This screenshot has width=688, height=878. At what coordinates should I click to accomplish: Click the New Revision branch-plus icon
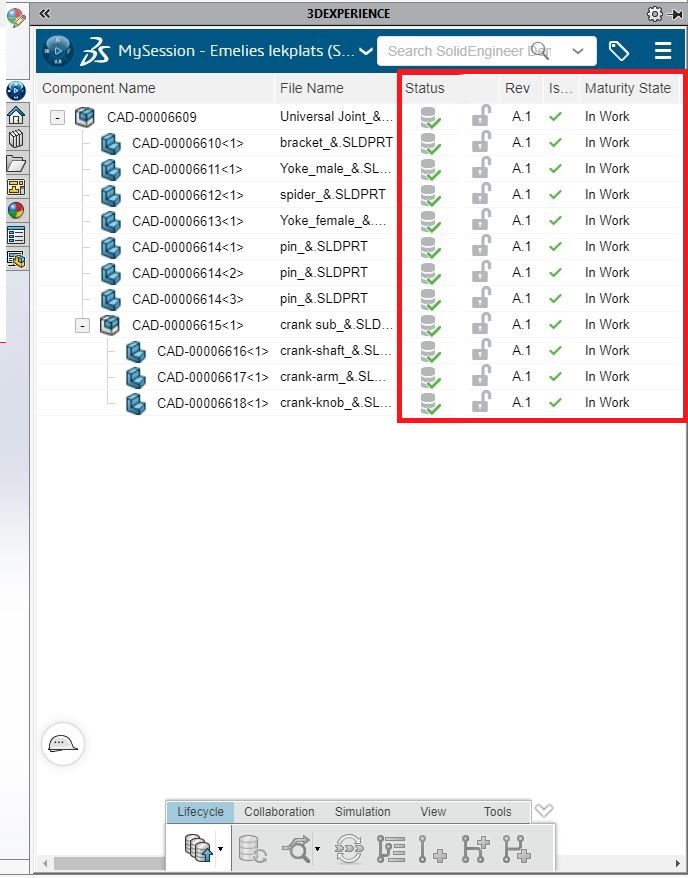click(475, 850)
